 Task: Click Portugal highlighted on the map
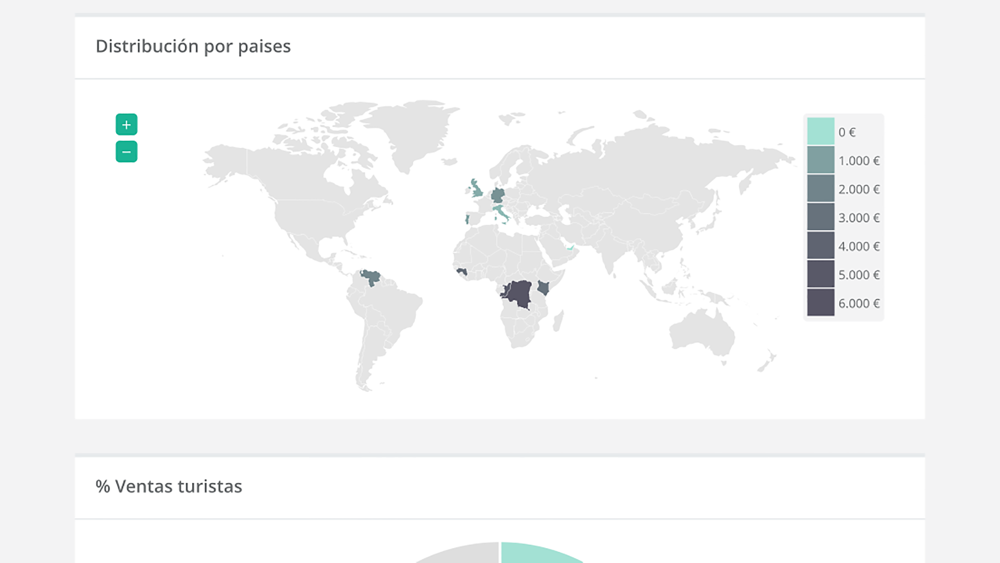point(467,219)
